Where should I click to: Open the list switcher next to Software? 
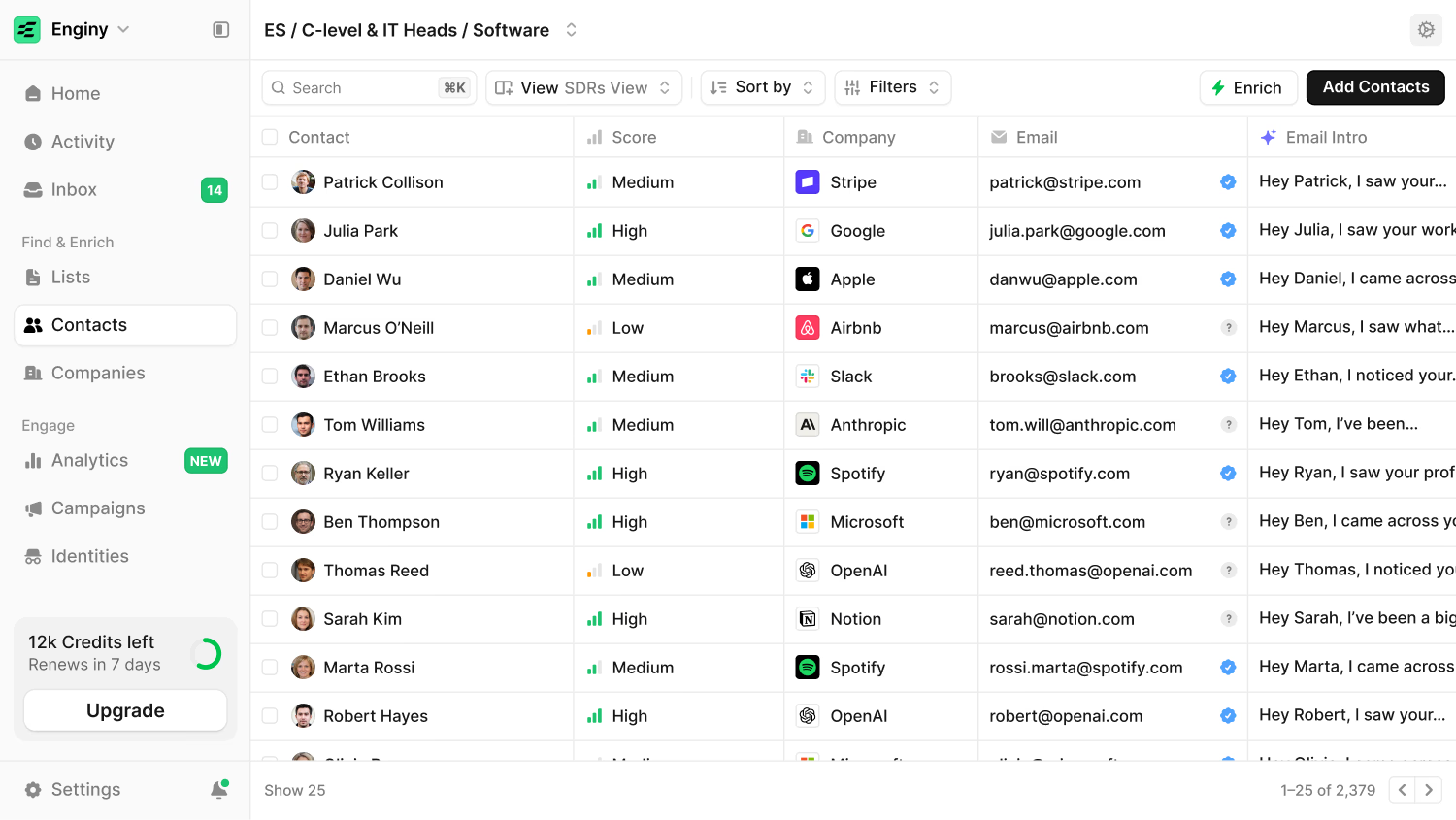(x=572, y=30)
